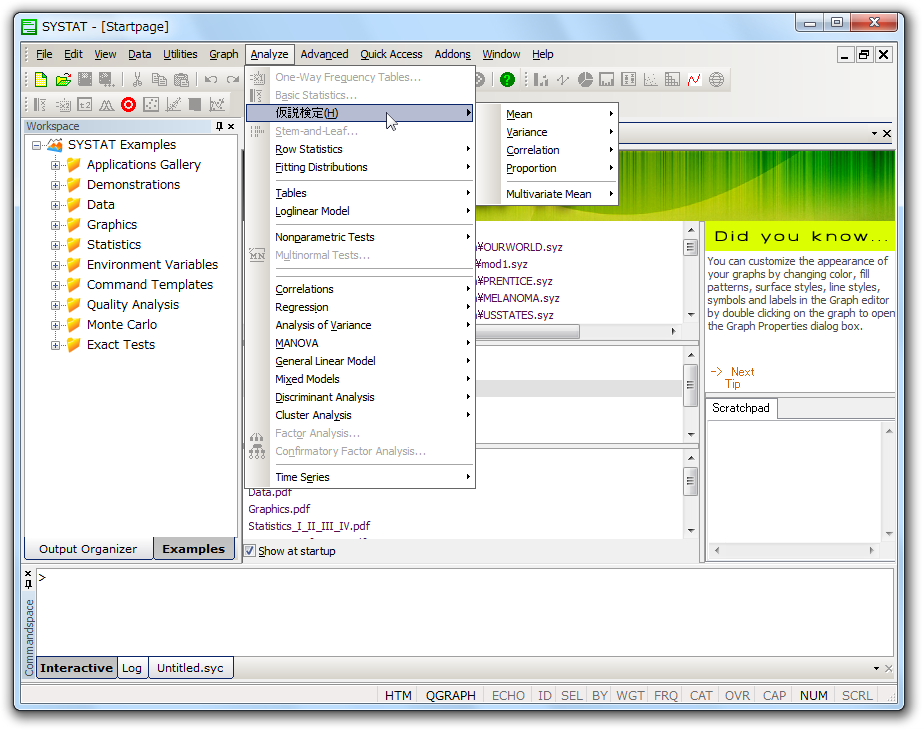Screen dimensions: 923x730
Task: Pin the Workspace panel with pushpin icon
Action: [220, 126]
